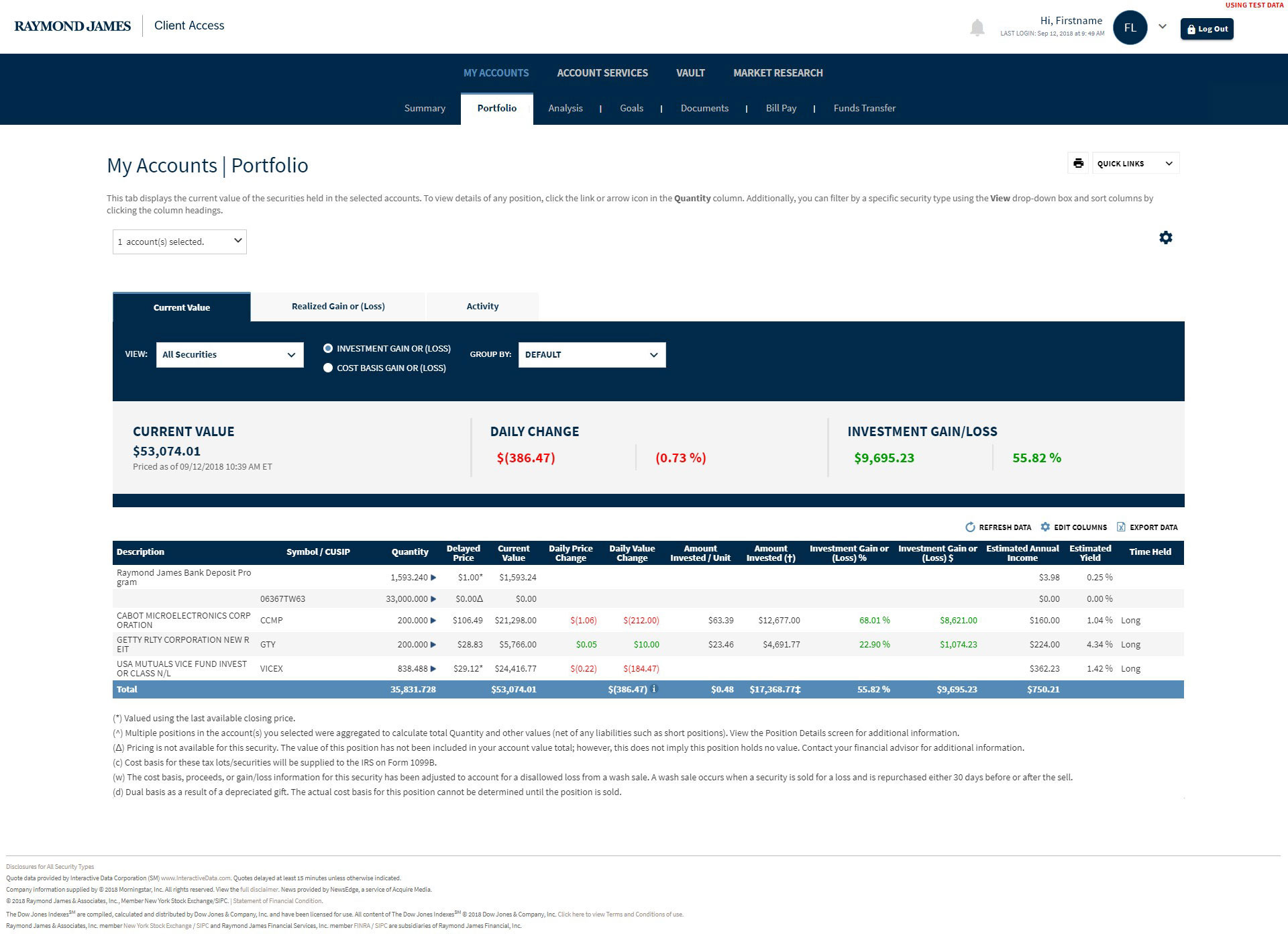Open the View All Securities dropdown
1288x940 pixels.
[229, 355]
